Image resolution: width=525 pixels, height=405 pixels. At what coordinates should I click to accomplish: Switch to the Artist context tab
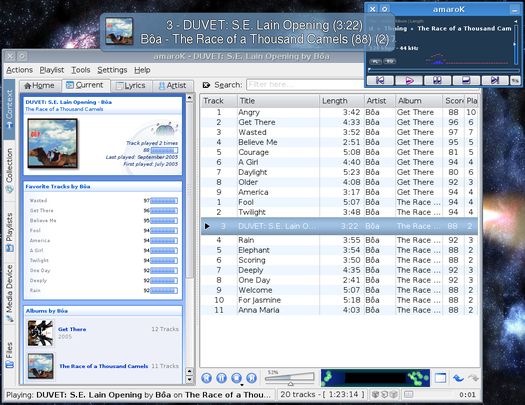pos(173,86)
